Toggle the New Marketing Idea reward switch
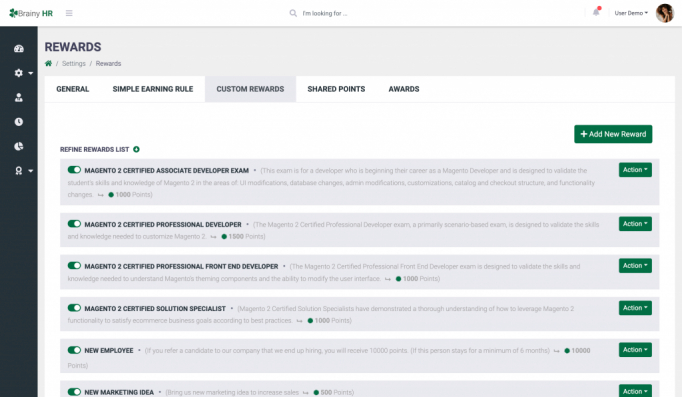Screen dimensions: 682x397 coord(74,391)
